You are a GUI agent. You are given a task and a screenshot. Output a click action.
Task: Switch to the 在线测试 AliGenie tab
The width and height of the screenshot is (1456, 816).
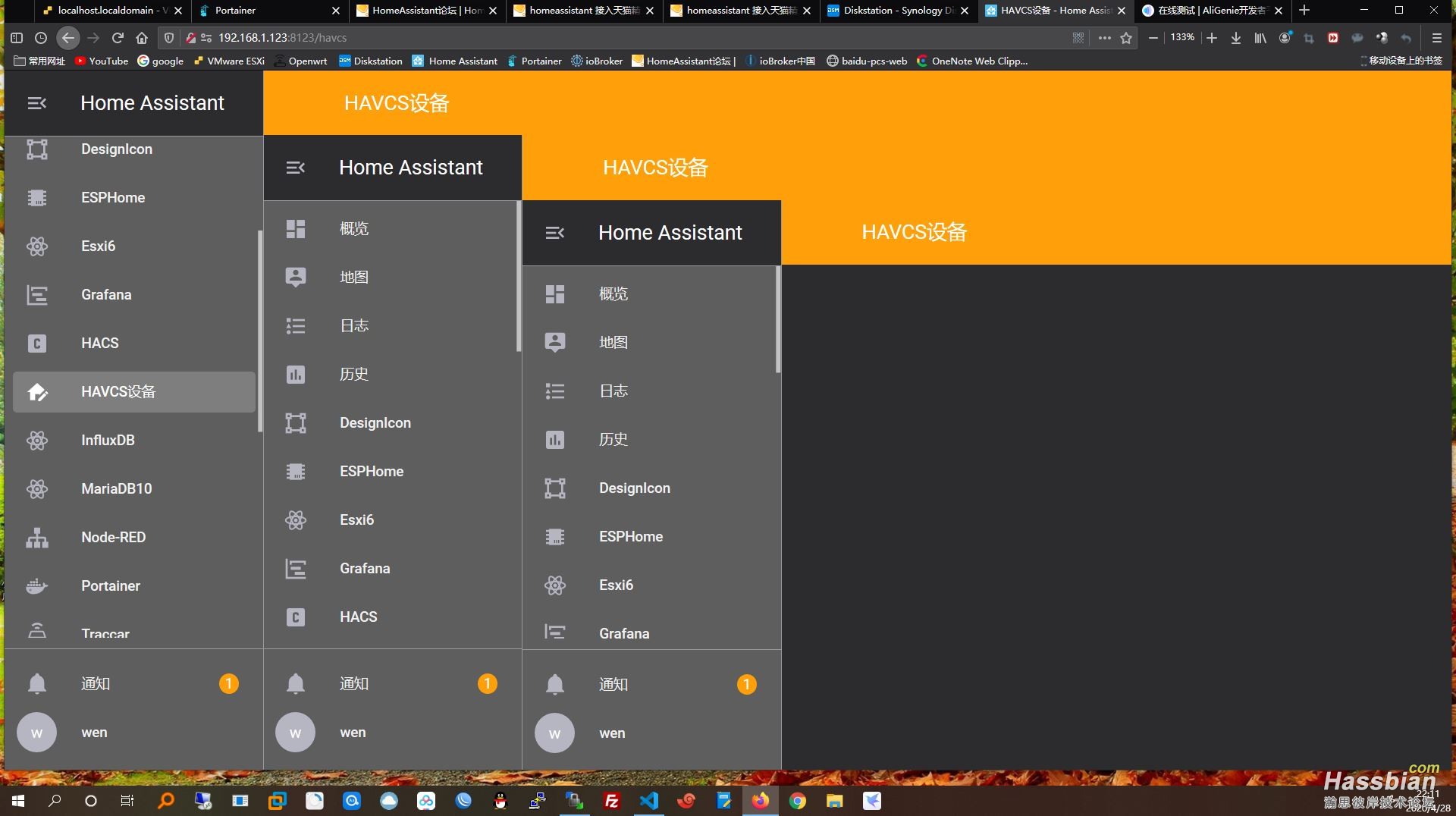(1212, 11)
